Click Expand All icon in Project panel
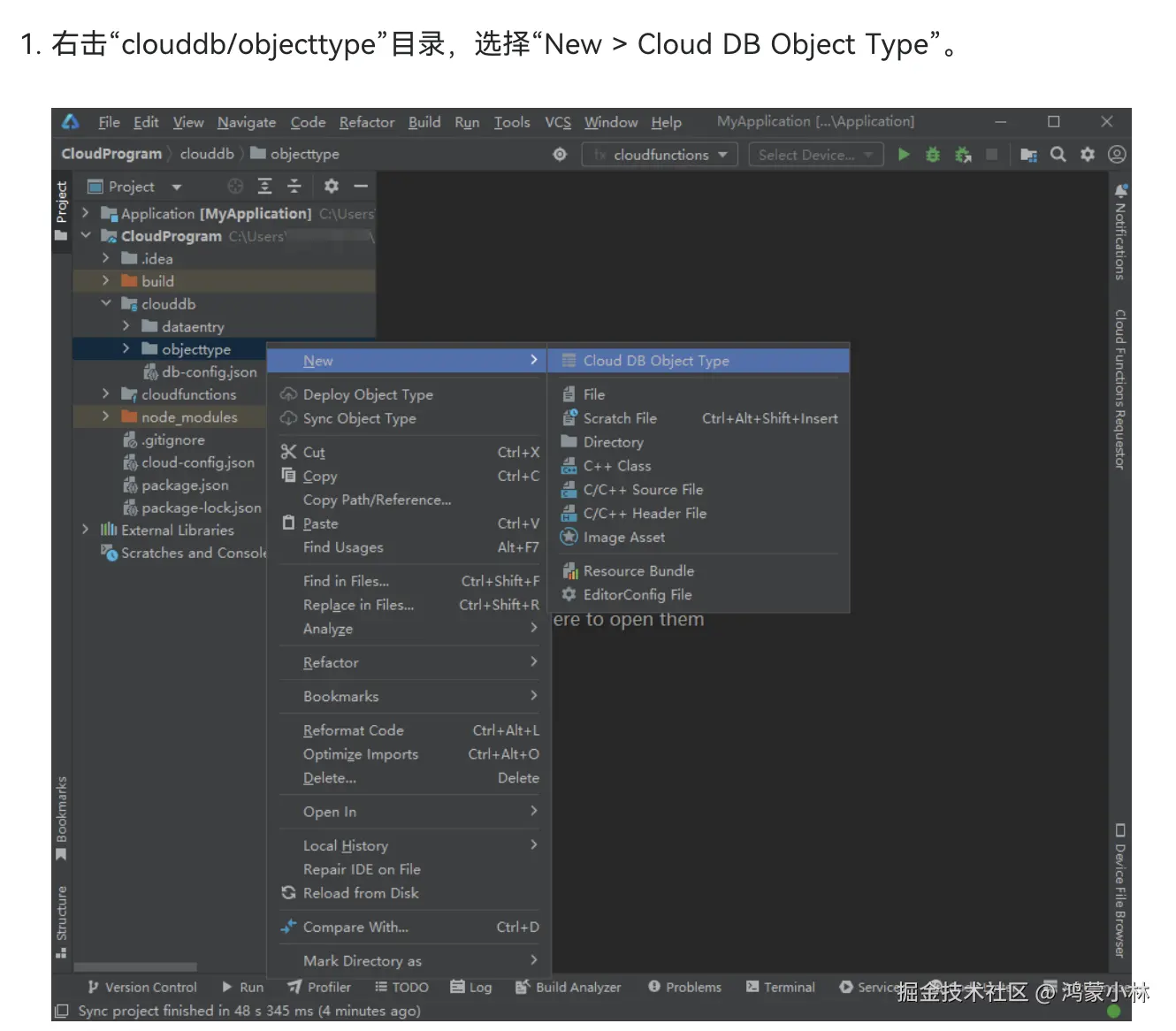Viewport: 1176px width, 1031px height. coord(264,187)
